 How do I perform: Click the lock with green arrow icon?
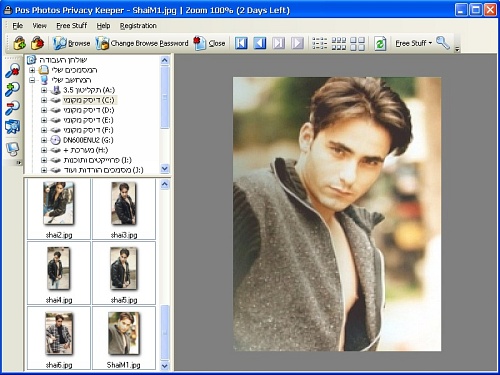pyautogui.click(x=20, y=43)
